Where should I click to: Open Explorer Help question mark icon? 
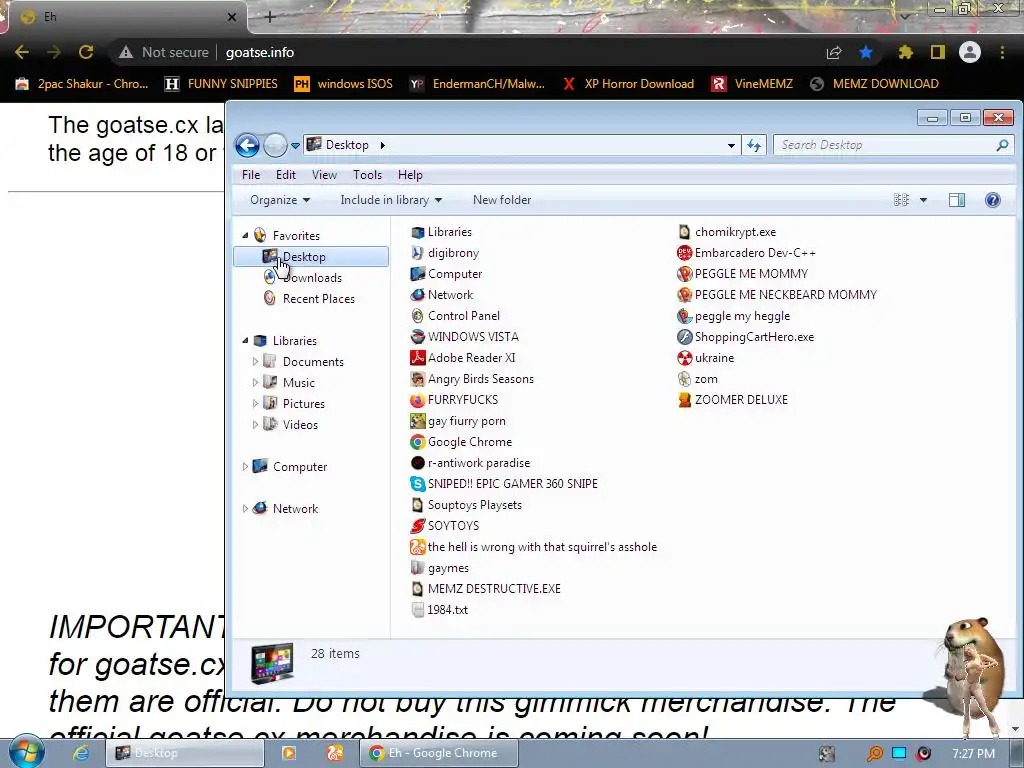993,200
